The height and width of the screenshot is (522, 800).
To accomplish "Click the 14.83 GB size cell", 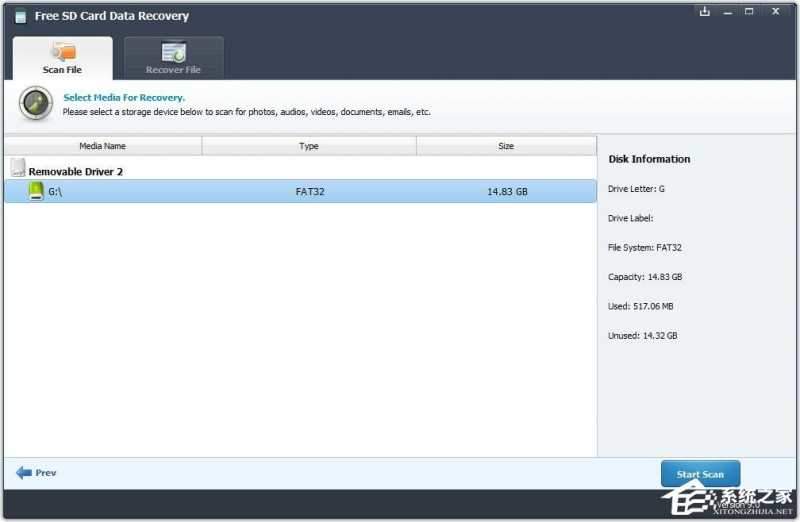I will click(x=507, y=191).
